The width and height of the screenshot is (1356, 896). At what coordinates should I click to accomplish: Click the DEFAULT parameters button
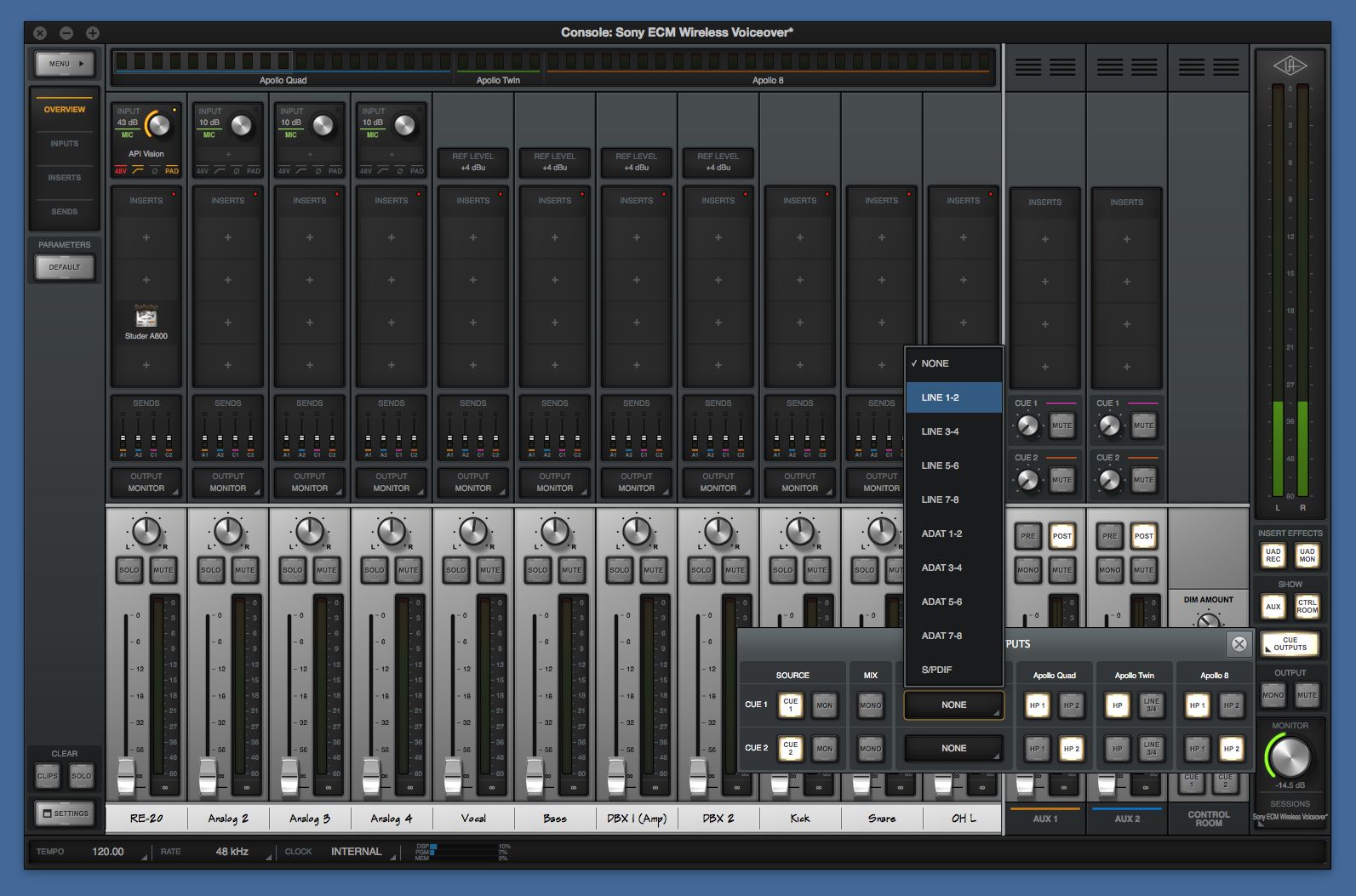[65, 267]
